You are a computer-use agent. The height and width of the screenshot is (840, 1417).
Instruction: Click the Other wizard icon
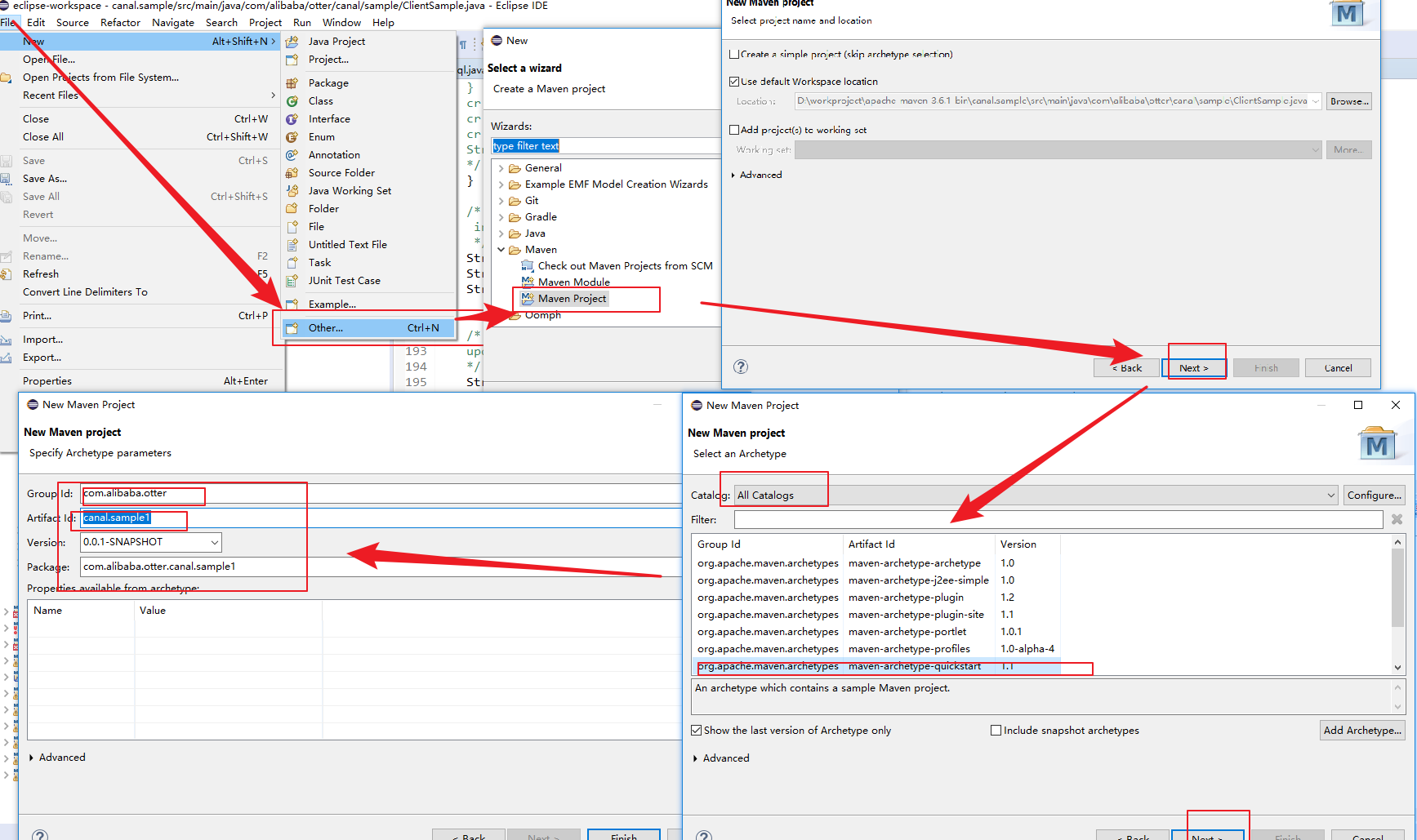pyautogui.click(x=292, y=327)
